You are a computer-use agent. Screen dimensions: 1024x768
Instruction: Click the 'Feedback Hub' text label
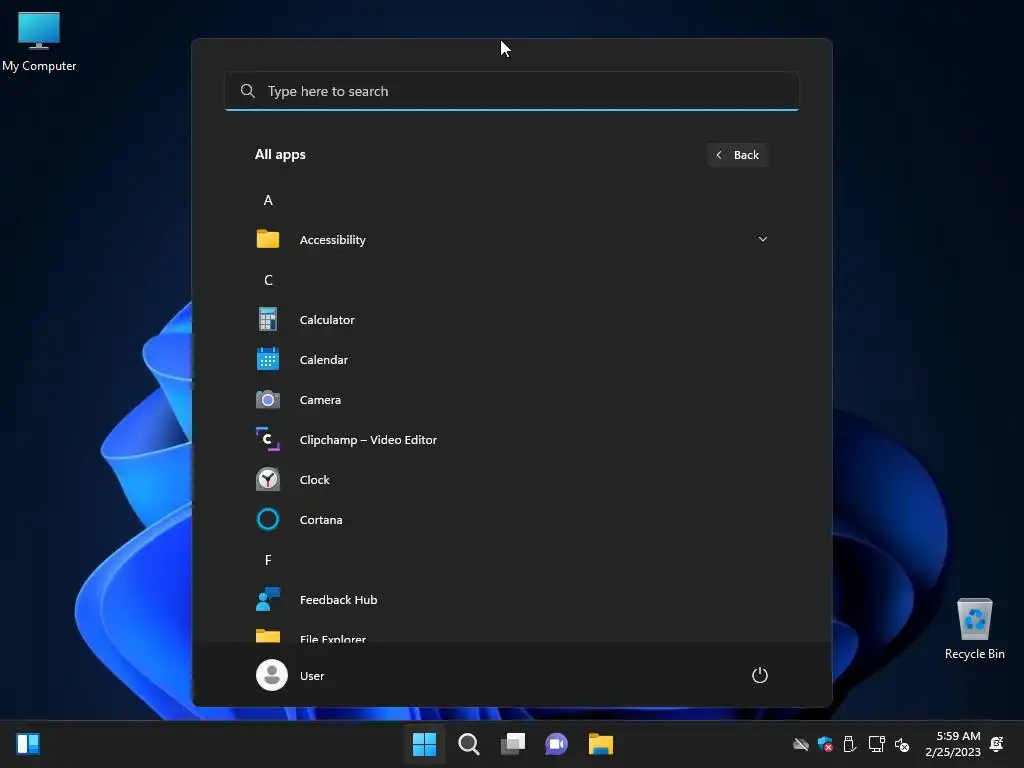338,600
